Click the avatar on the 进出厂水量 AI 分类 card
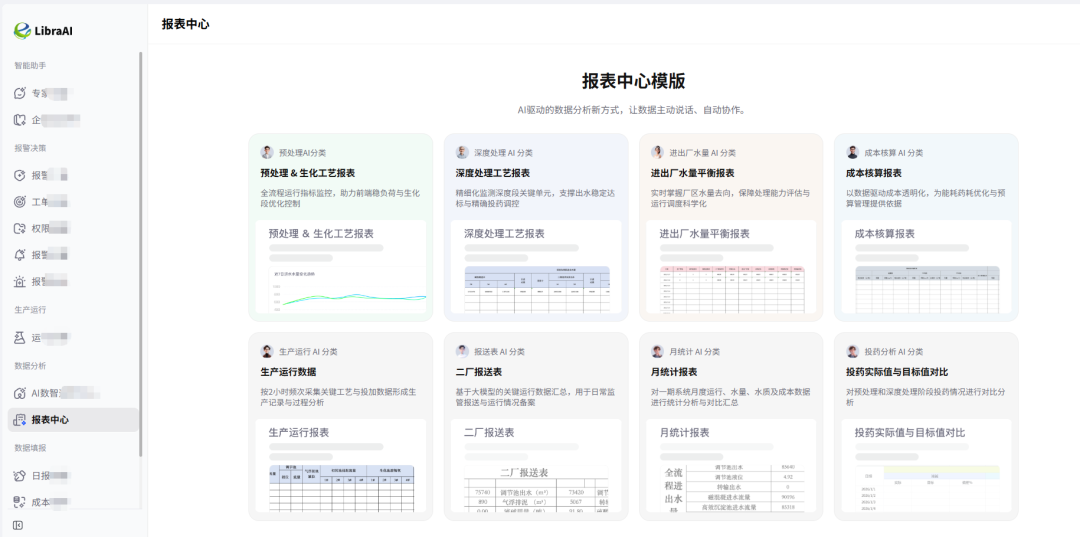 [x=658, y=152]
